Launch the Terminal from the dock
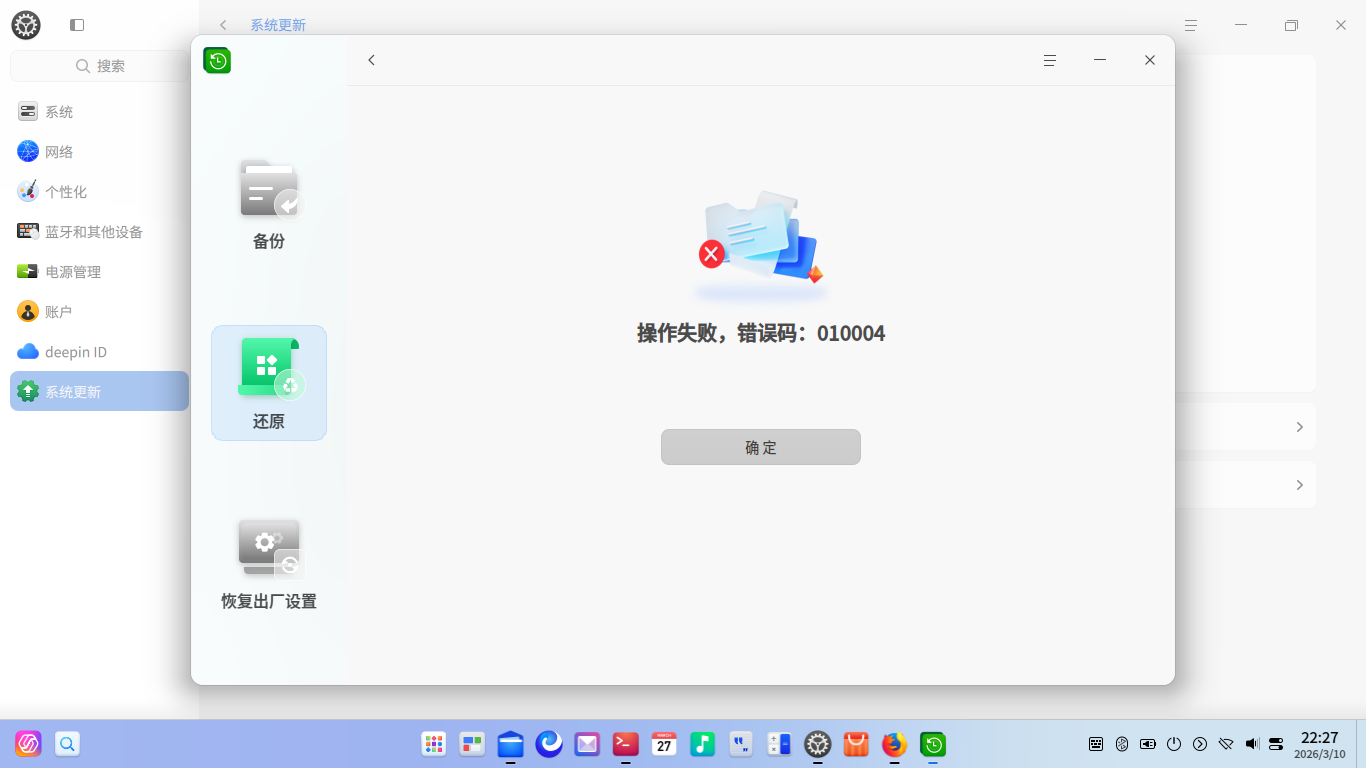This screenshot has height=768, width=1366. (x=625, y=744)
